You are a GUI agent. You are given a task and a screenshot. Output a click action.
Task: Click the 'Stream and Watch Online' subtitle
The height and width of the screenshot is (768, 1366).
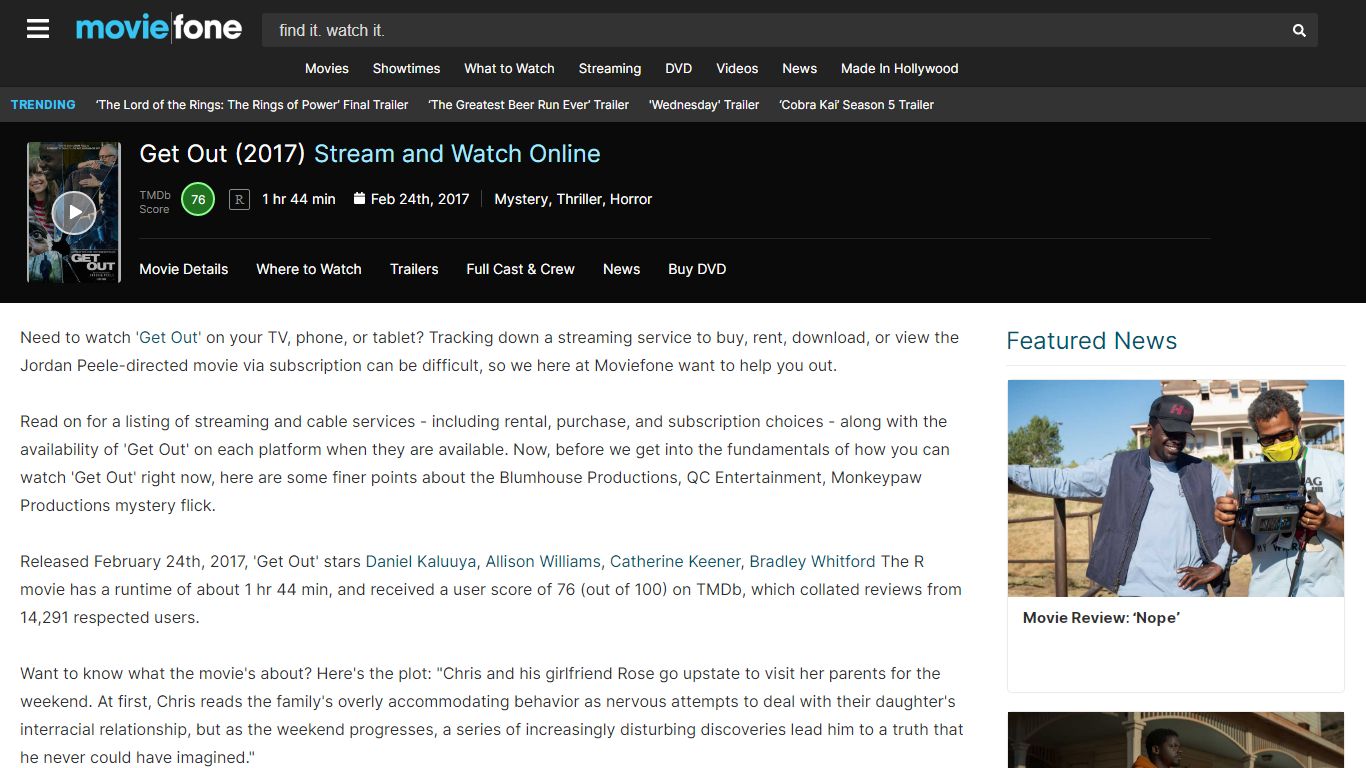457,154
